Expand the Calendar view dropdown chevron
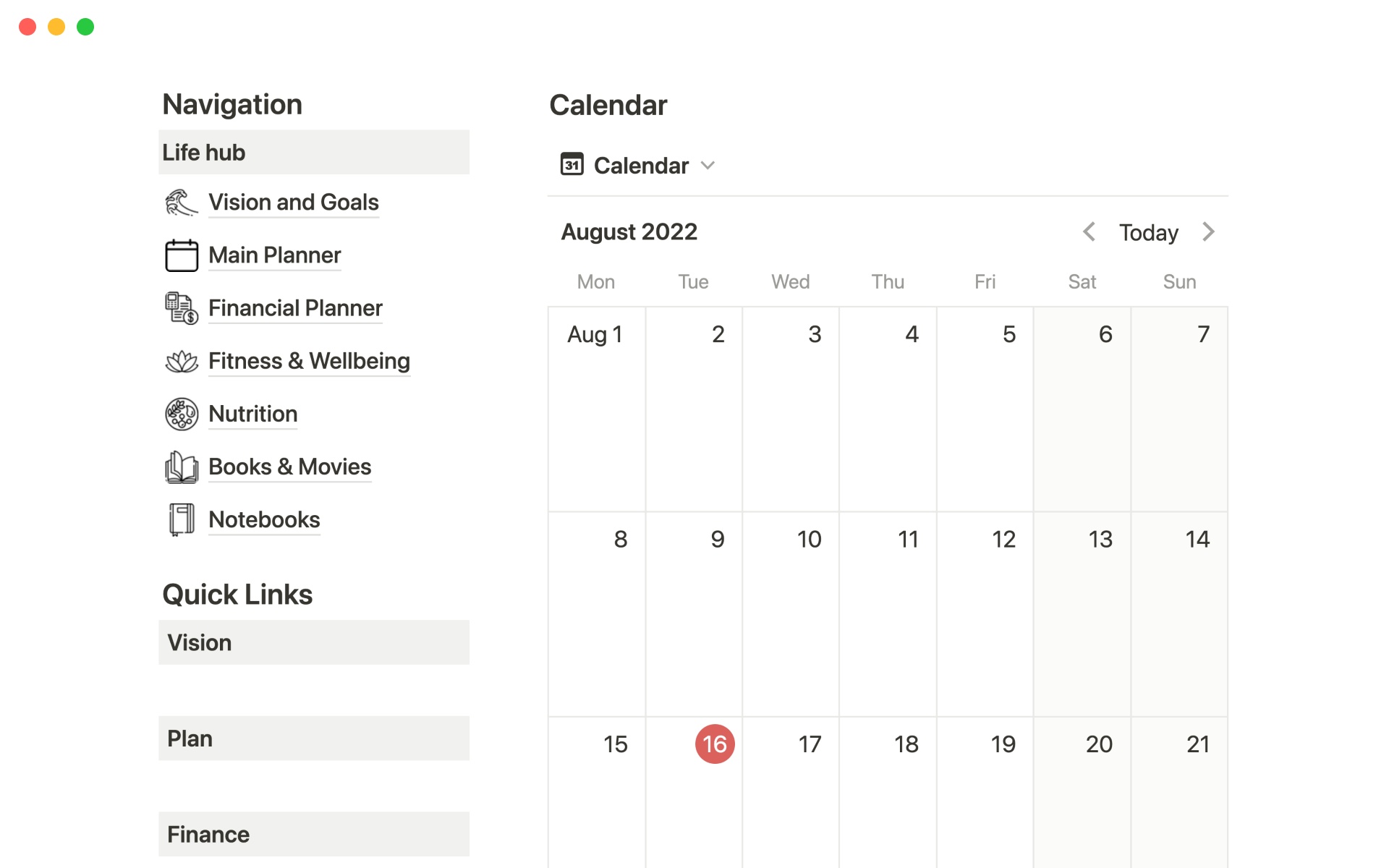Screen dimensions: 1389x868 (x=708, y=166)
